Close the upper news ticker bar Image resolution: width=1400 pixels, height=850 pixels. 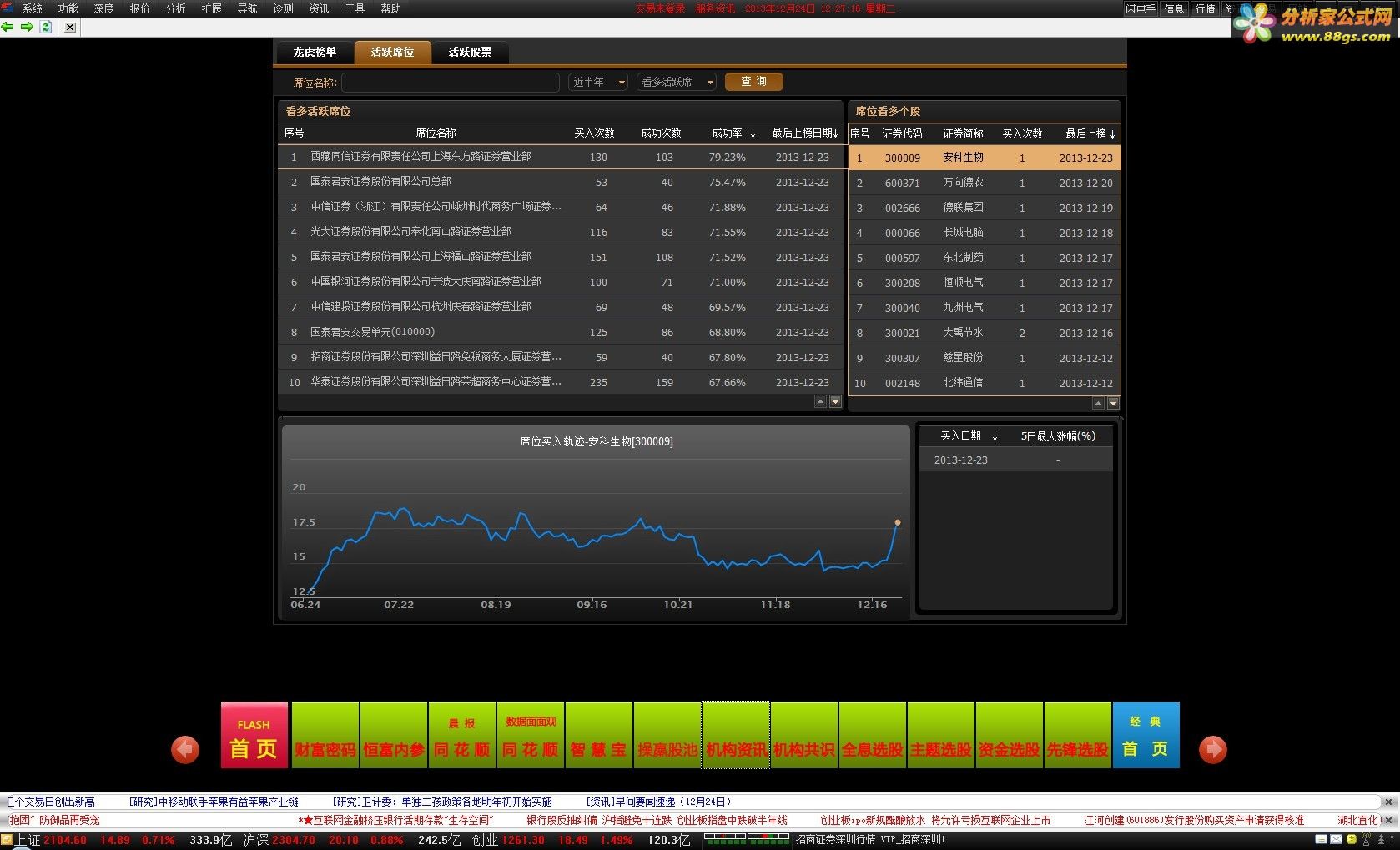(x=1388, y=802)
